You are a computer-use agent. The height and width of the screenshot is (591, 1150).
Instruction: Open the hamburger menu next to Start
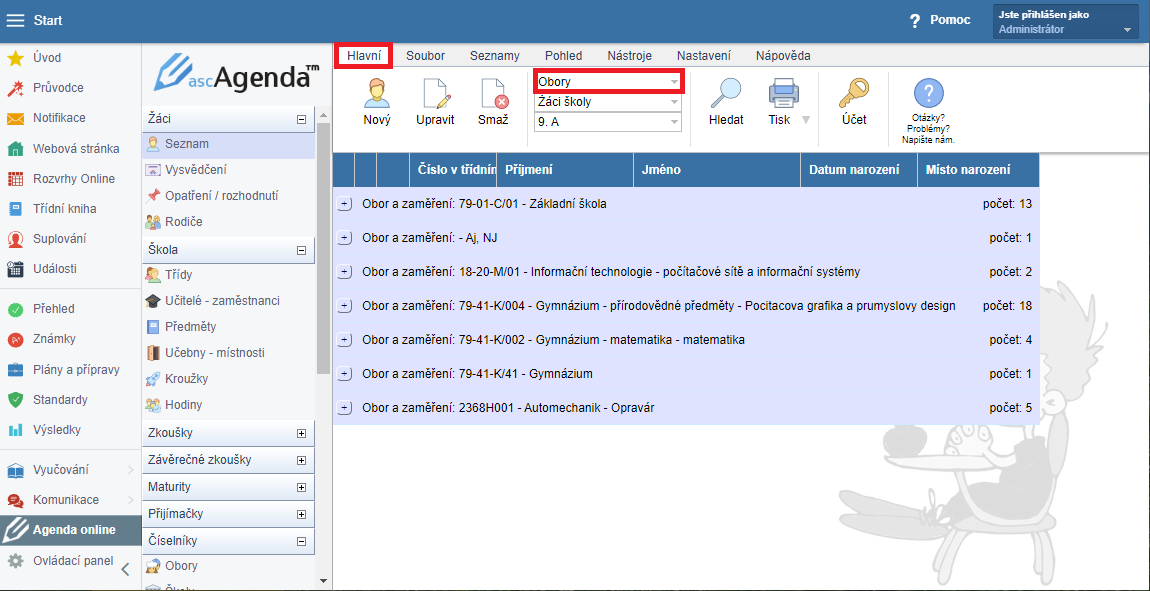point(16,20)
